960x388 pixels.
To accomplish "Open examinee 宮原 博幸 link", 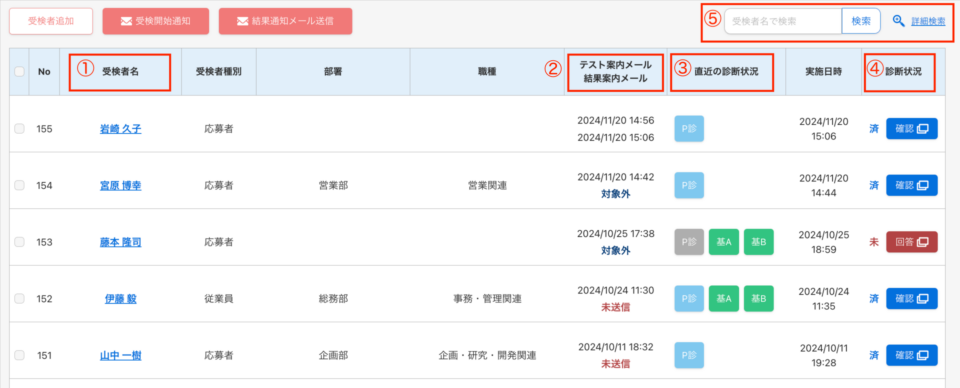I will click(x=121, y=185).
